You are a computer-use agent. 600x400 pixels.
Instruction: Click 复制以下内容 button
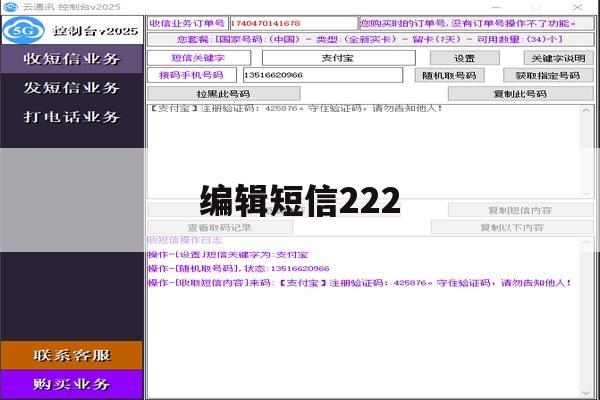[512, 227]
